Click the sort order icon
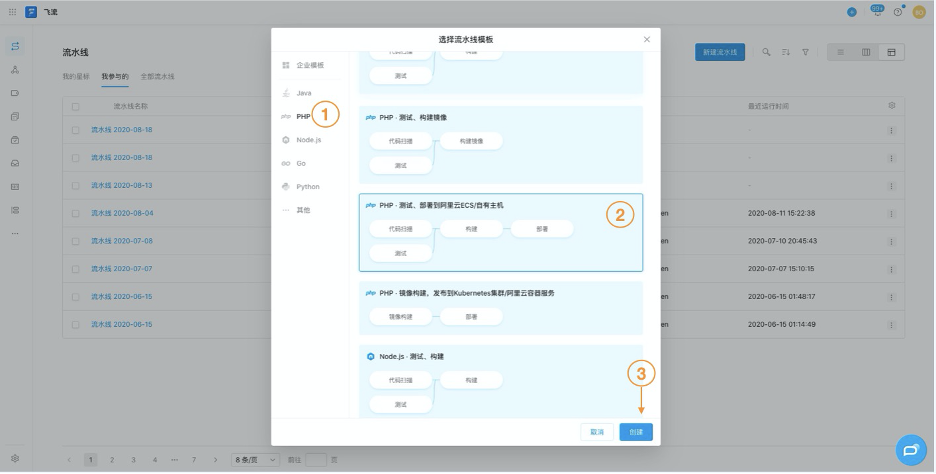Screen dimensions: 936x474 pos(786,53)
